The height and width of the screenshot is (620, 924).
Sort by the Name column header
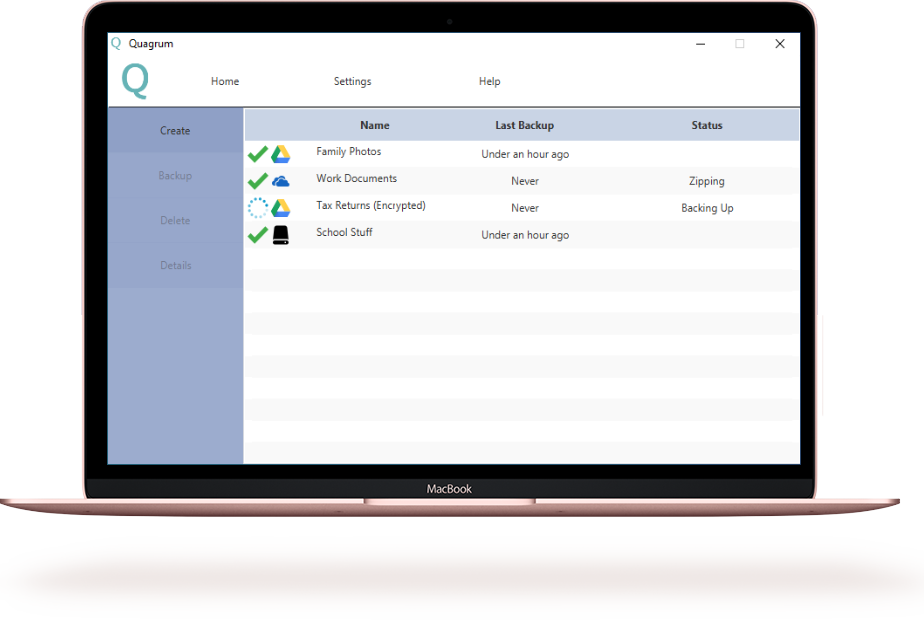tap(375, 126)
